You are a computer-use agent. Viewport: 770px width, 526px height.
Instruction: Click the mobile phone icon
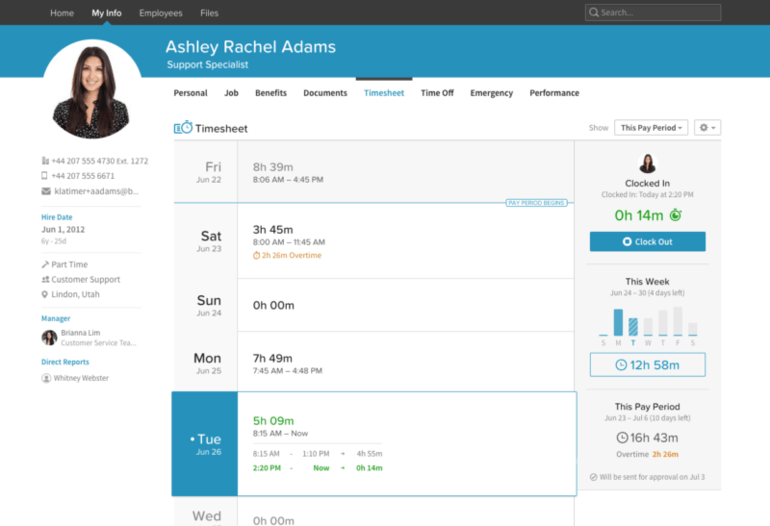[45, 176]
